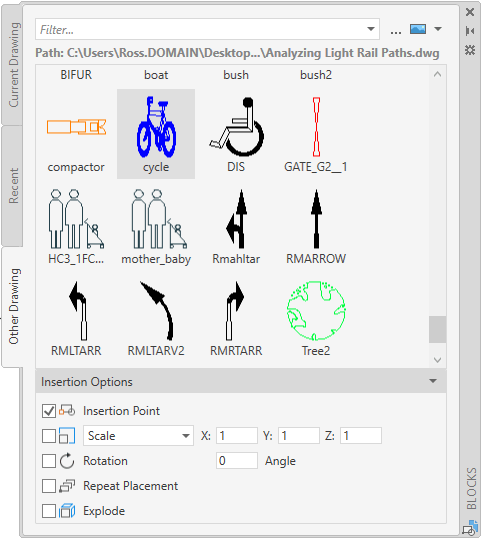Pick the RMLTARR left-turn arrow block

tap(76, 318)
